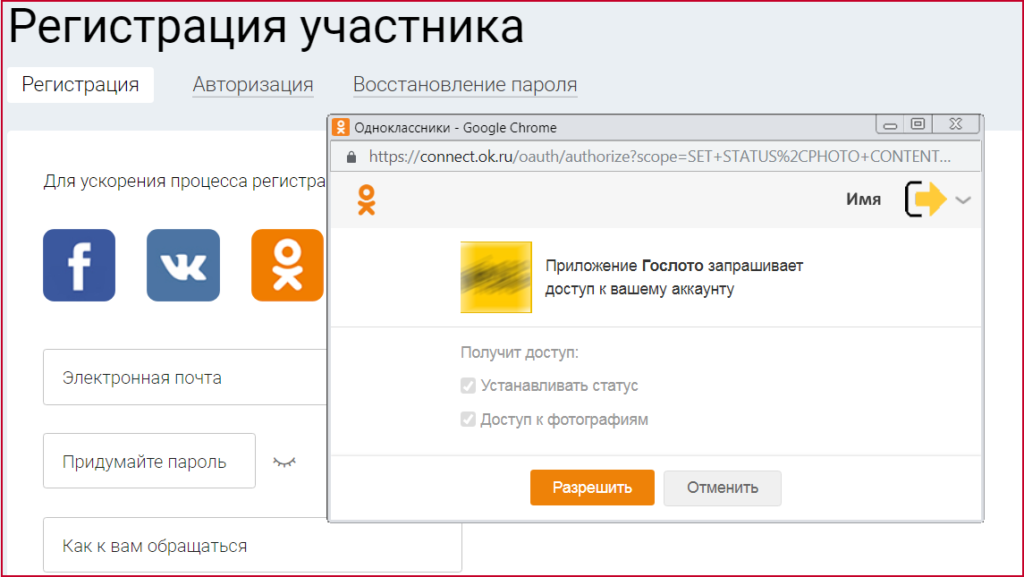Click the Разрешить button
The image size is (1024, 577).
pyautogui.click(x=592, y=488)
